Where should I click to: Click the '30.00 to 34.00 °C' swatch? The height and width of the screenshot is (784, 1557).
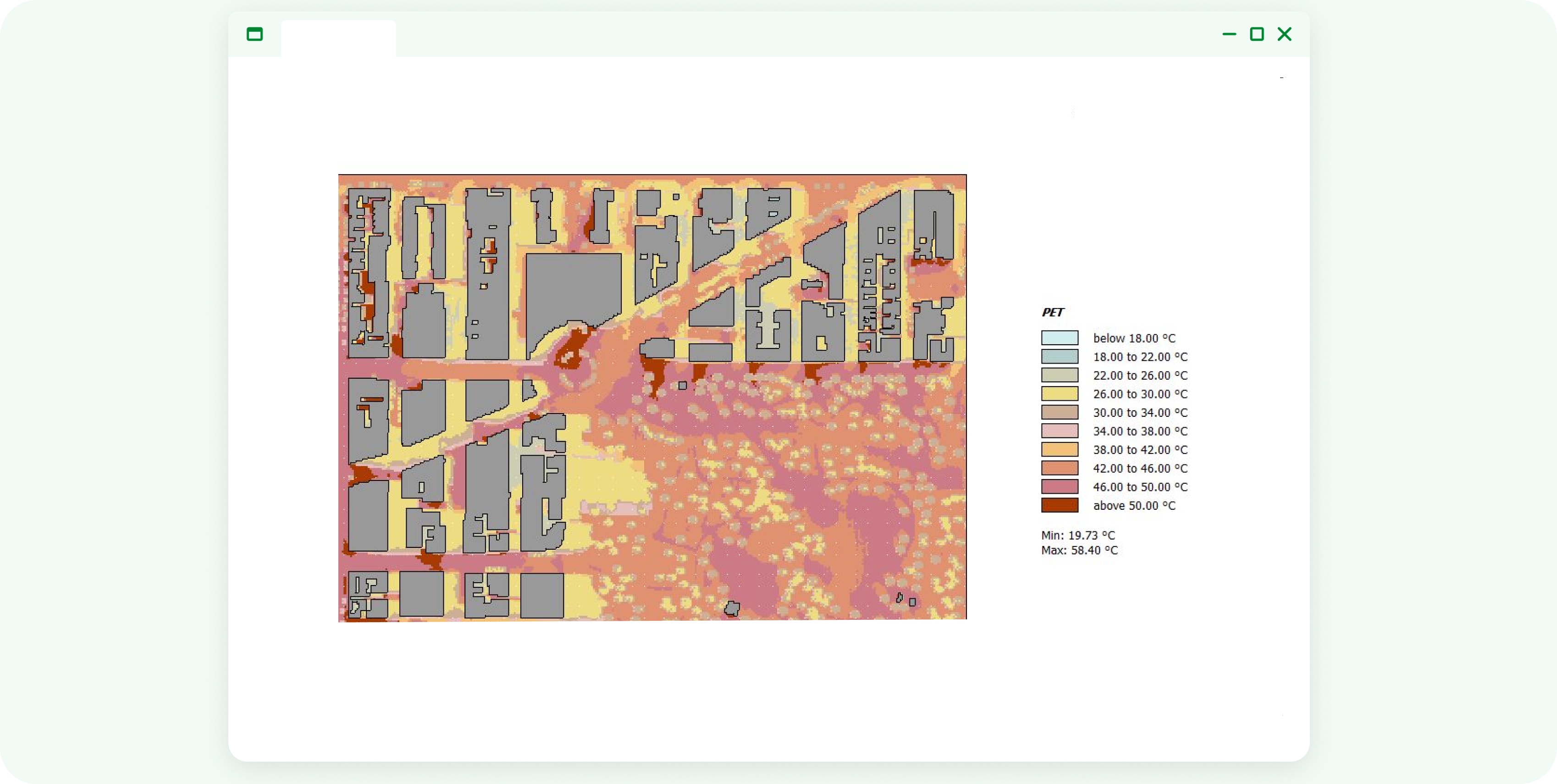tap(1059, 412)
